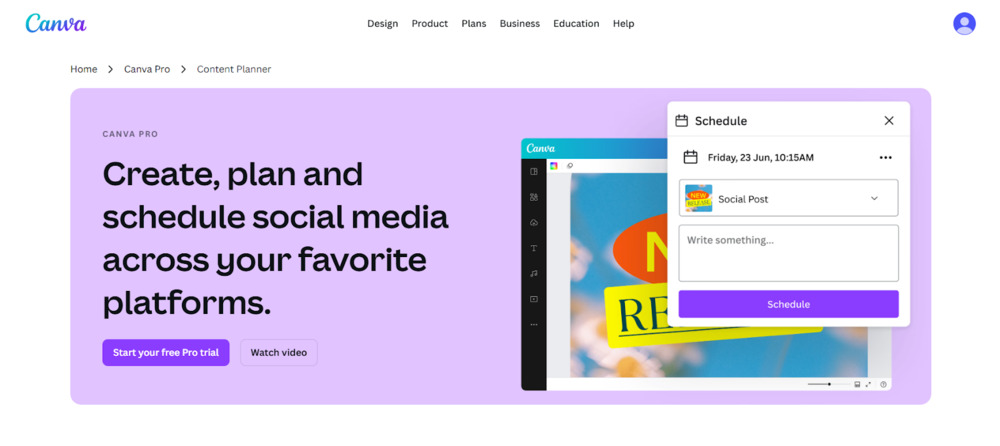Viewport: 1000px width, 446px height.
Task: Open the Audio music note icon in sidebar
Action: click(534, 273)
